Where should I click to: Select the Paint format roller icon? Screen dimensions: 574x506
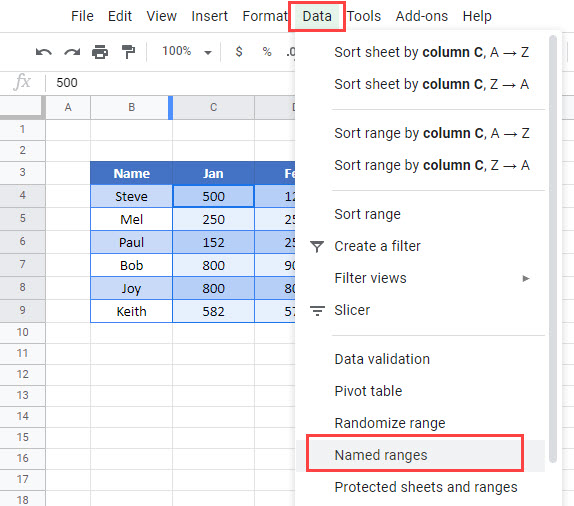point(128,52)
